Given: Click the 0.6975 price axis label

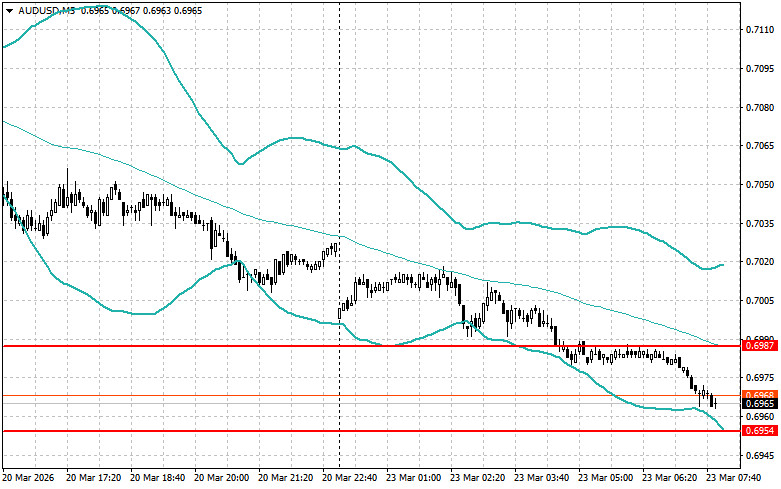Looking at the screenshot, I should click(760, 378).
